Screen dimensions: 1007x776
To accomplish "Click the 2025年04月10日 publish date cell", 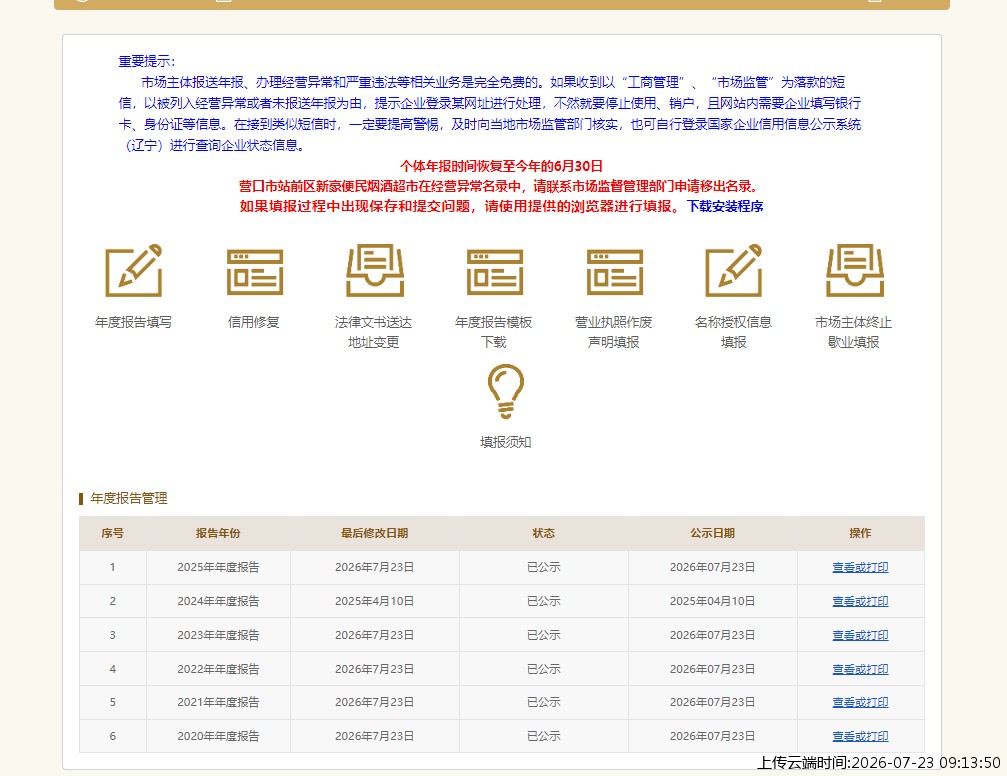I will coord(712,601).
